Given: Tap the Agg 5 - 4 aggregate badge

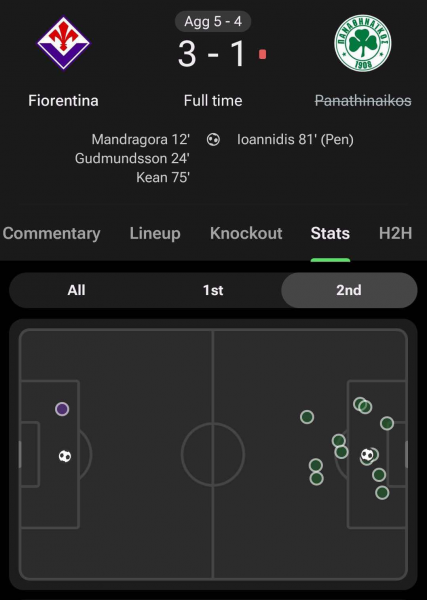Looking at the screenshot, I should pyautogui.click(x=213, y=21).
